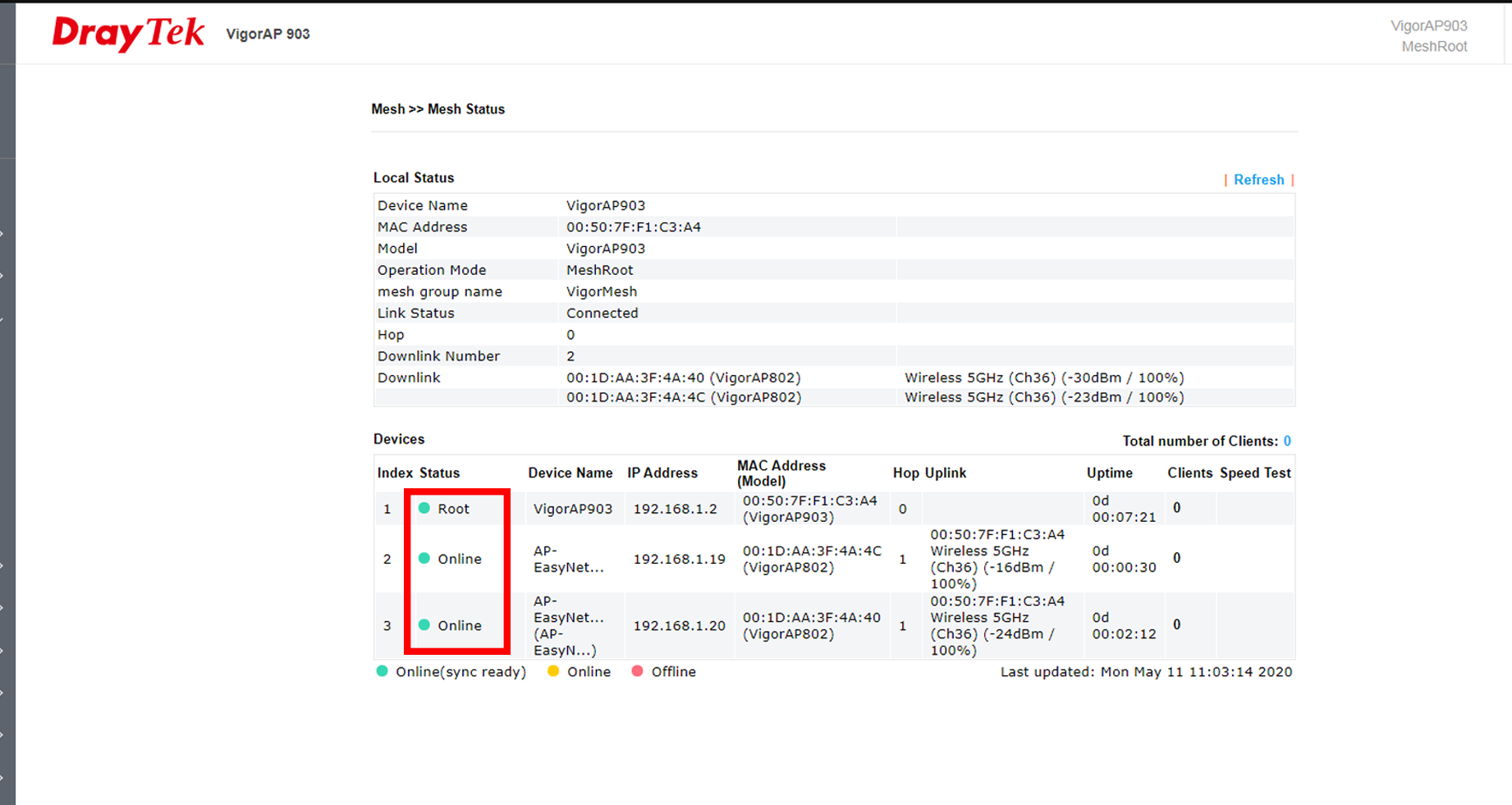Click Last updated timestamp text
1512x805 pixels.
pos(1146,672)
